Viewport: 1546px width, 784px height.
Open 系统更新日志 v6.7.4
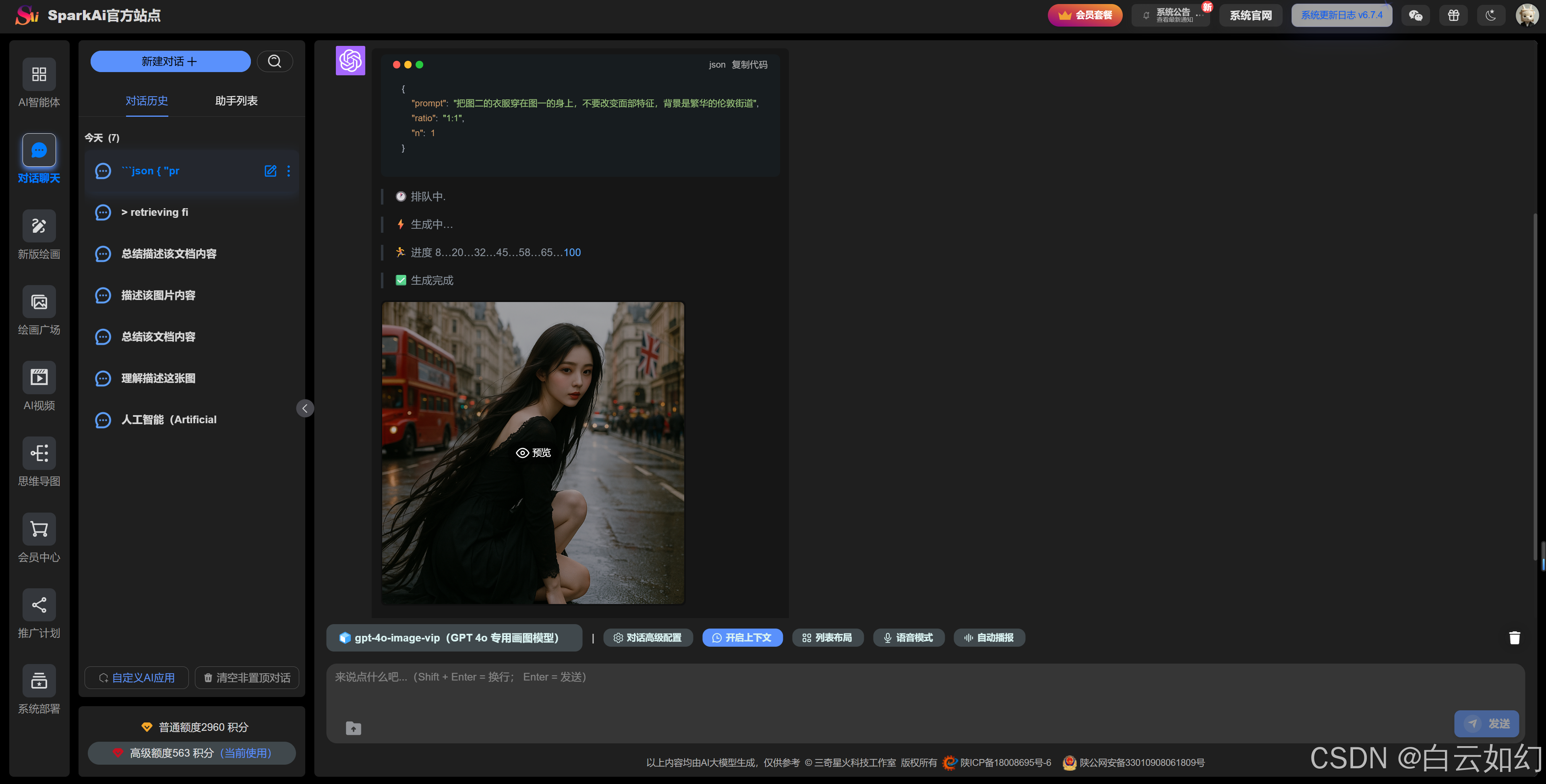click(x=1341, y=15)
